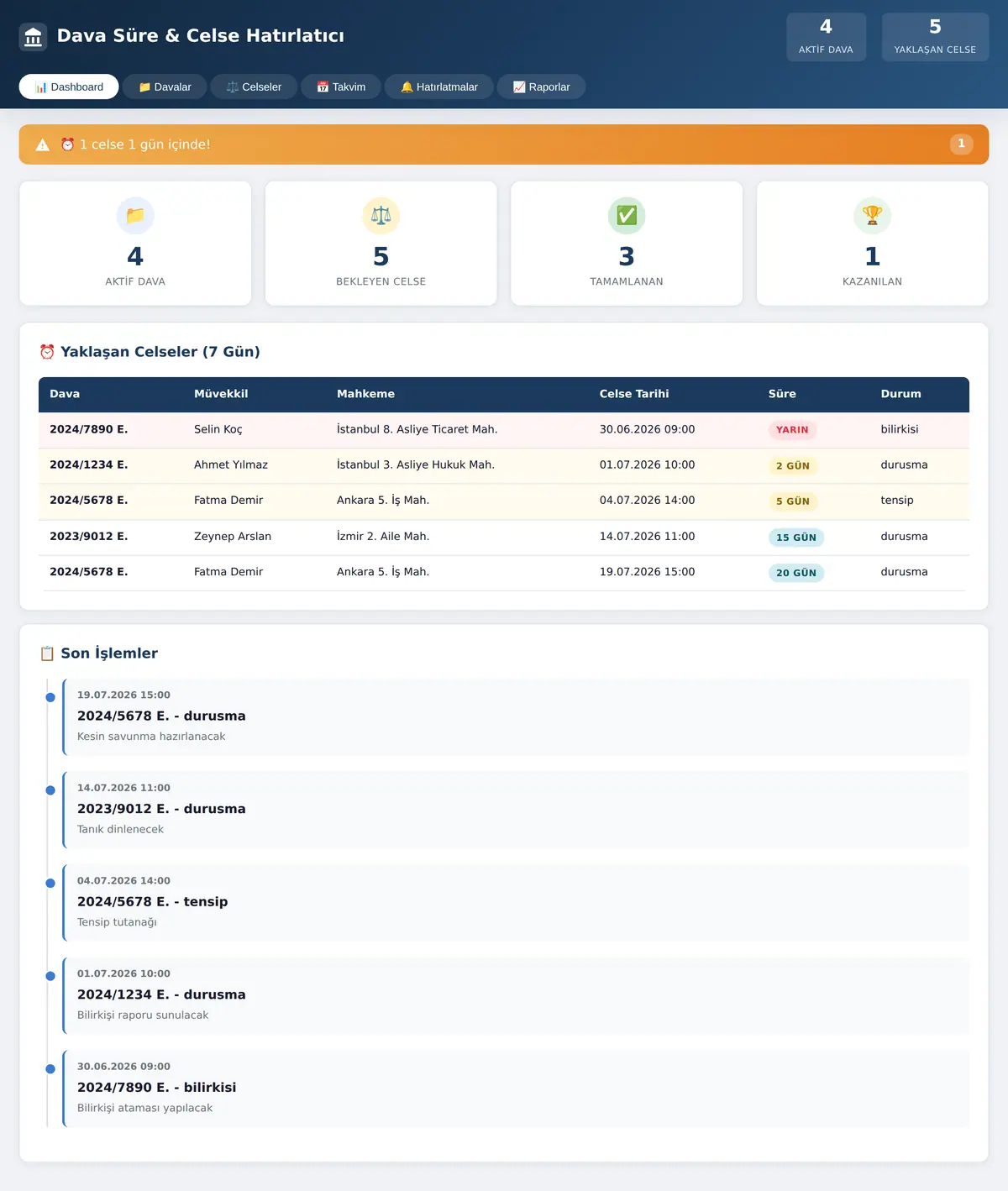Go to the Celseler tab
This screenshot has height=1191, width=1008.
(x=254, y=87)
